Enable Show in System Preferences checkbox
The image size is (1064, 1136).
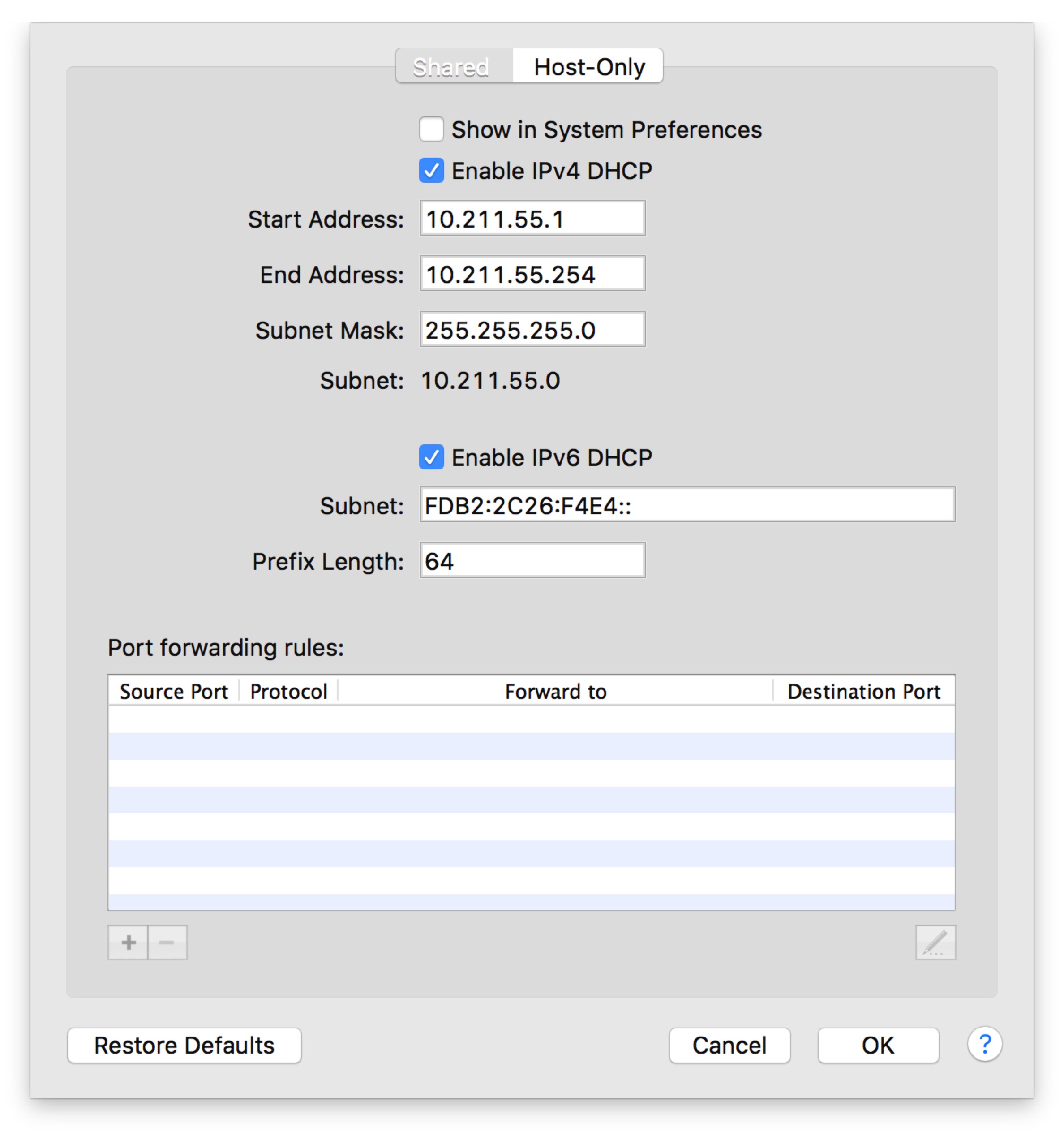click(431, 129)
